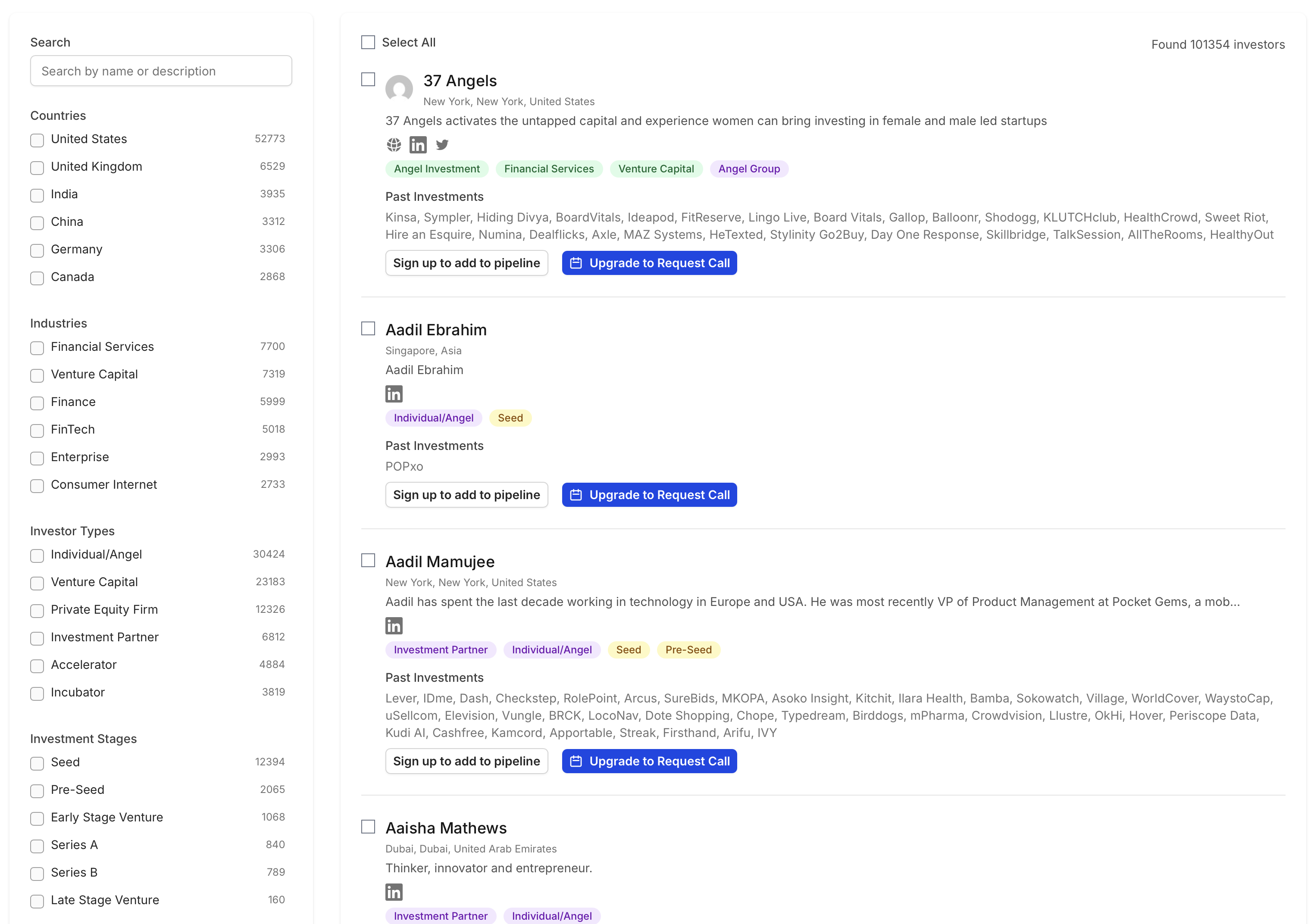
Task: Click 37 Angels' Financial Services tag
Action: coord(549,169)
